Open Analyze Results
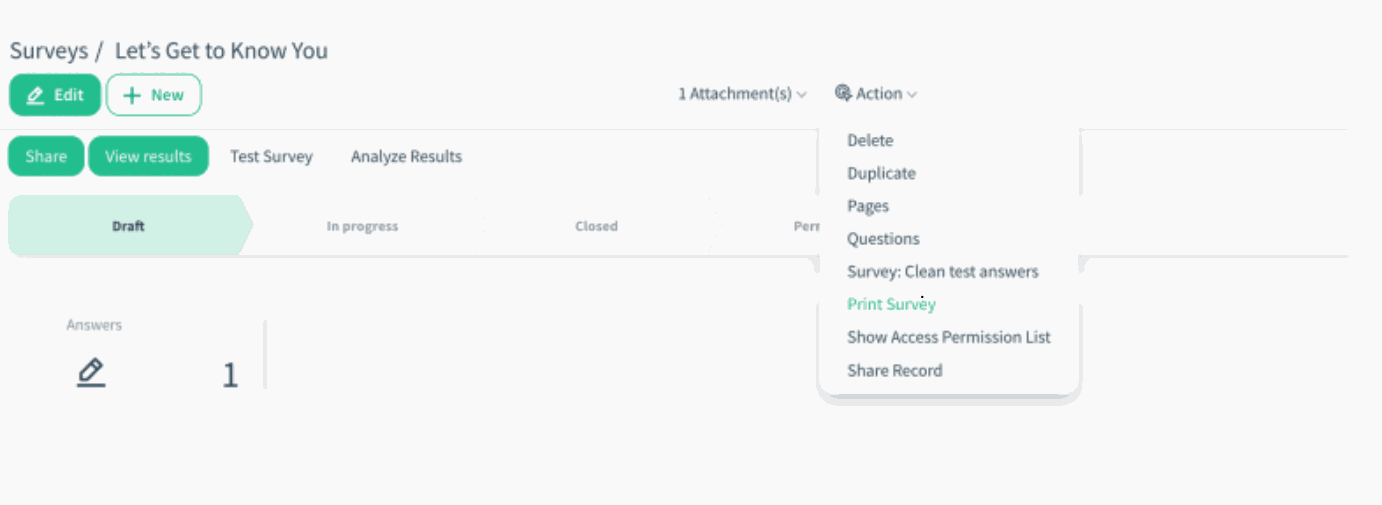The image size is (1382, 505). coord(406,156)
